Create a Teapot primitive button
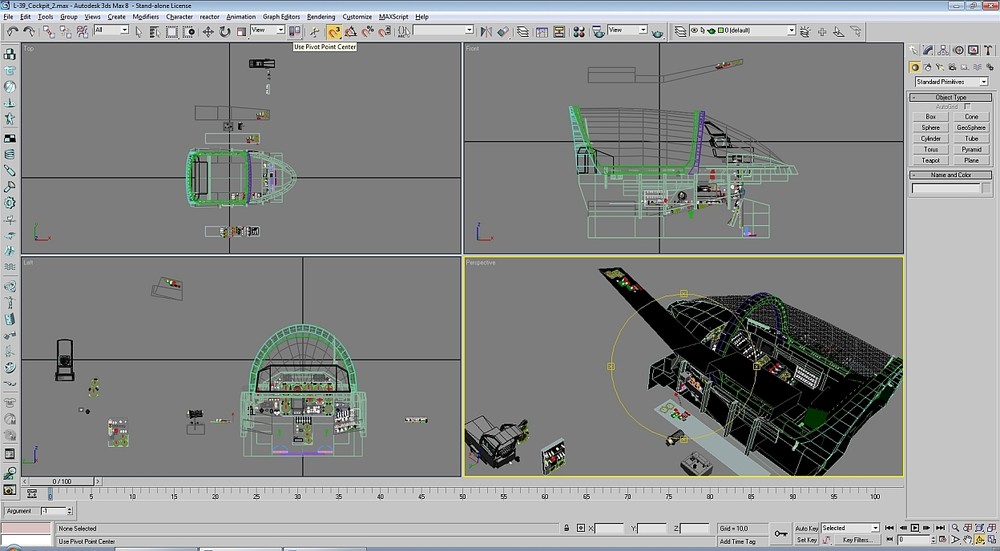The width and height of the screenshot is (1000, 551). [930, 160]
